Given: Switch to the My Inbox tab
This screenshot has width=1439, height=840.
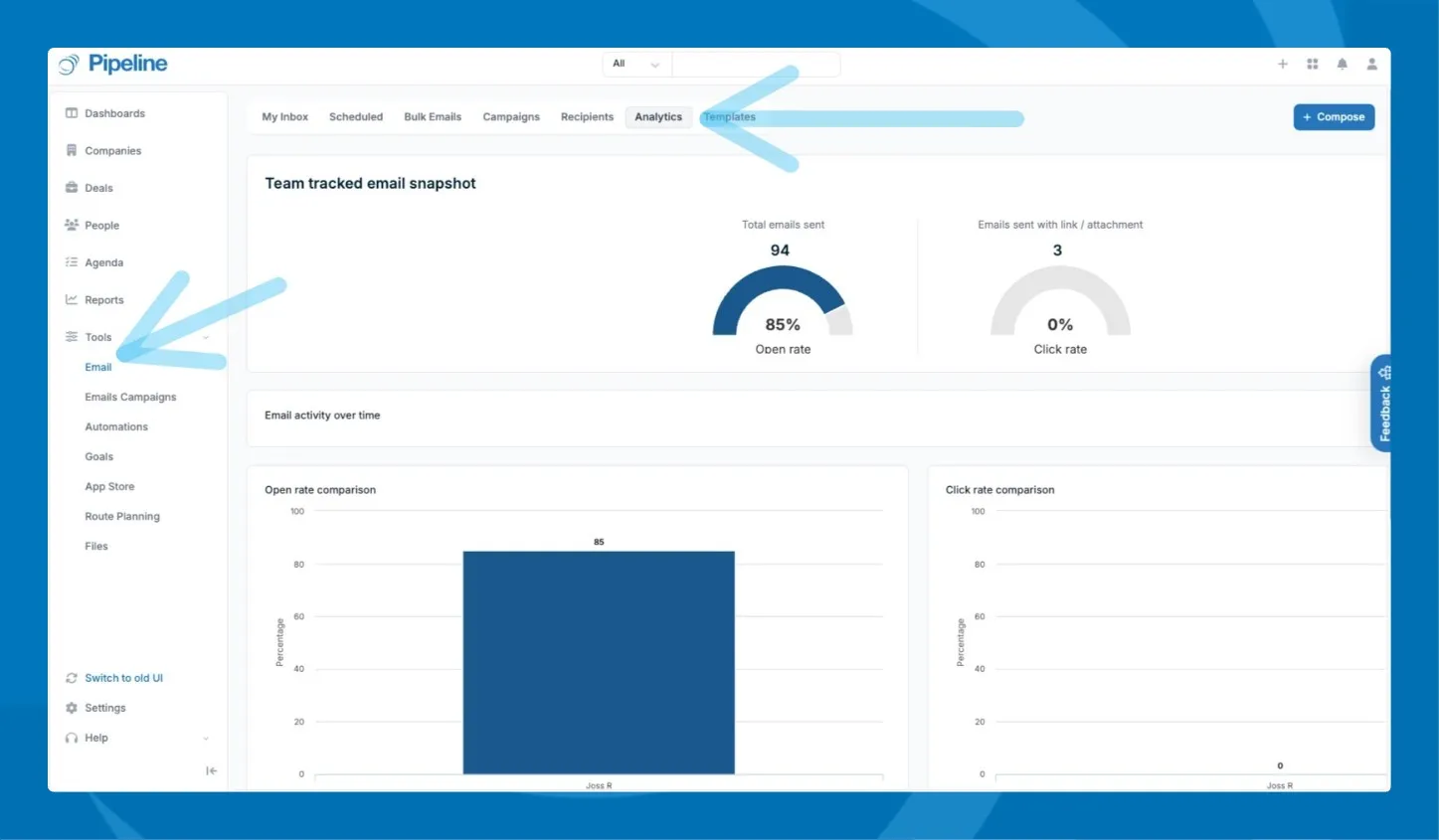Looking at the screenshot, I should click(x=284, y=117).
